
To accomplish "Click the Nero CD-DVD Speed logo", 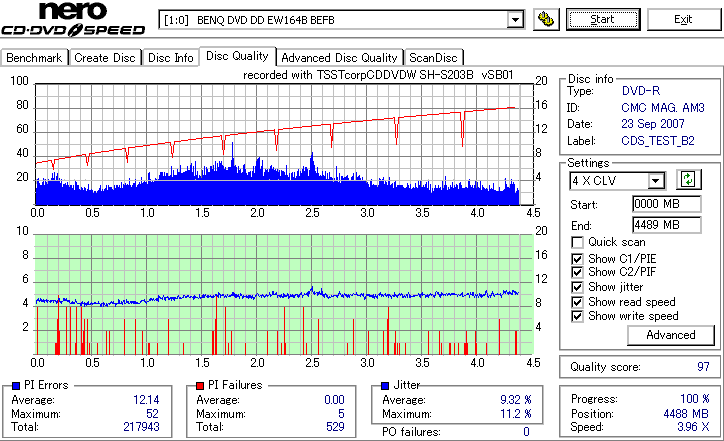I will point(73,19).
